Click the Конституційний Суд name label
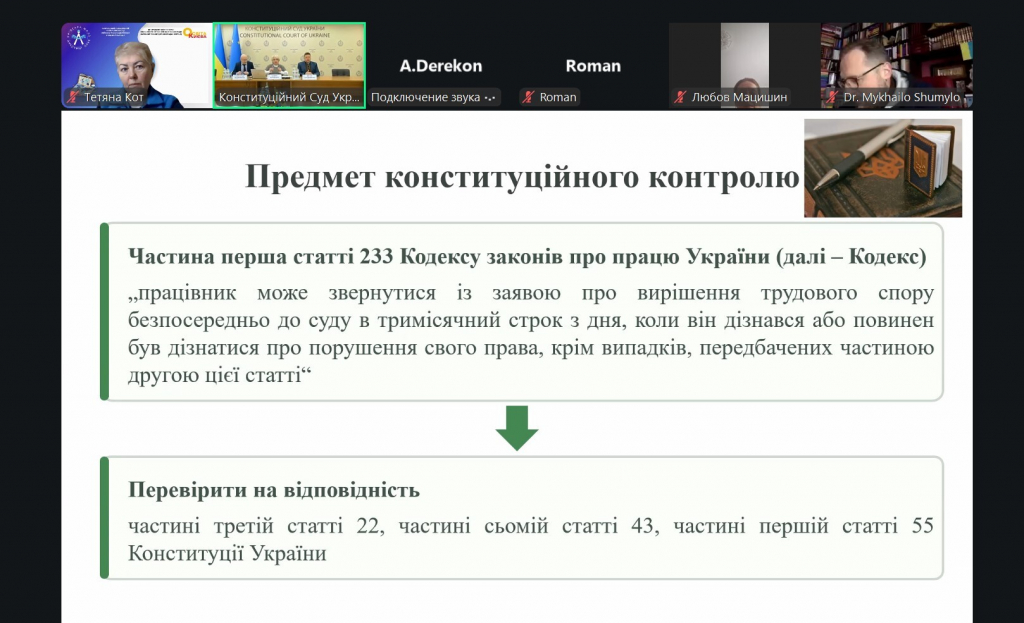The image size is (1024, 623). (289, 97)
